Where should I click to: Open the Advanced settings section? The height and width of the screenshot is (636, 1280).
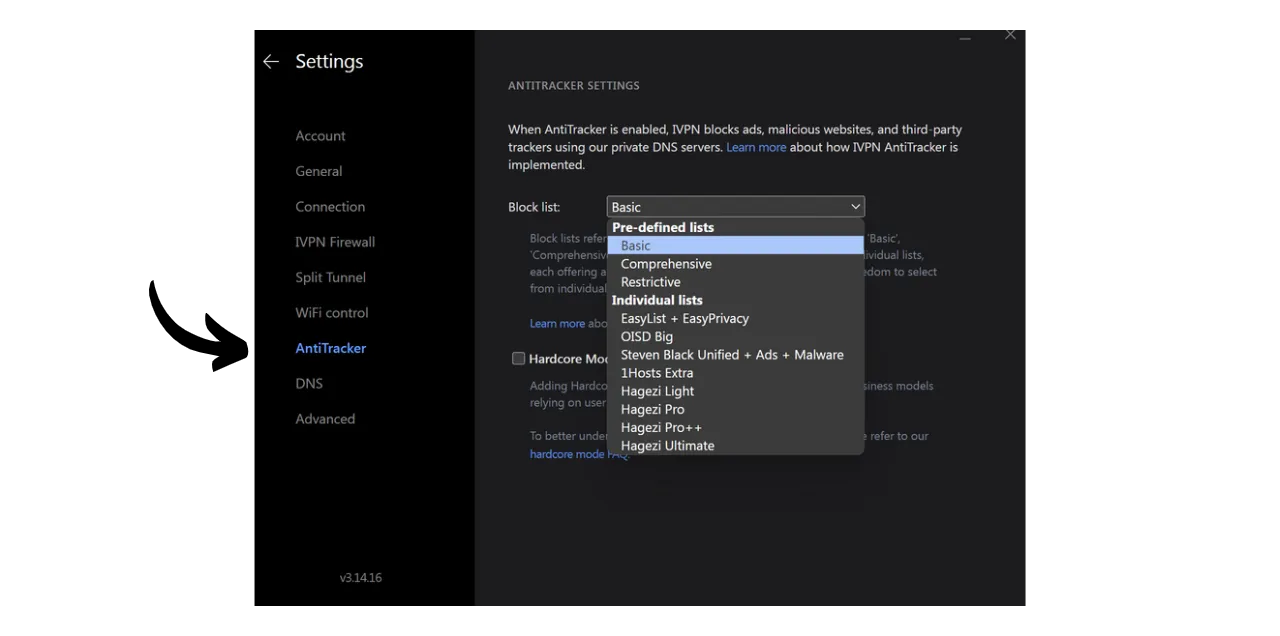[x=325, y=419]
